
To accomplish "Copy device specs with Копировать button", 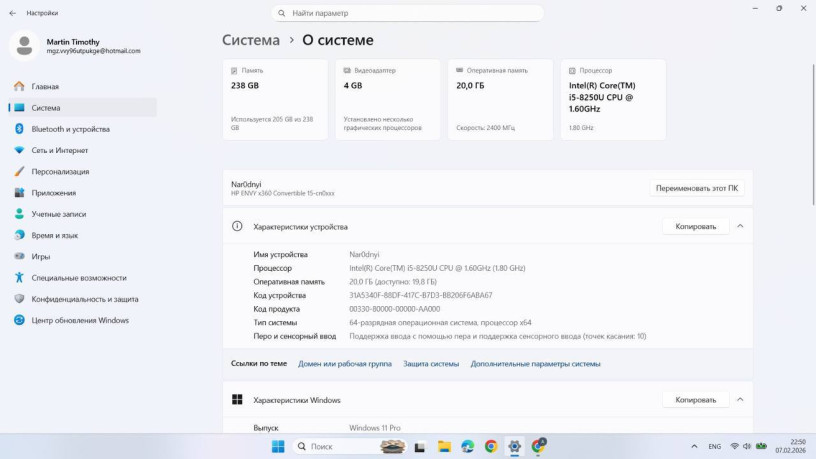I will click(695, 227).
